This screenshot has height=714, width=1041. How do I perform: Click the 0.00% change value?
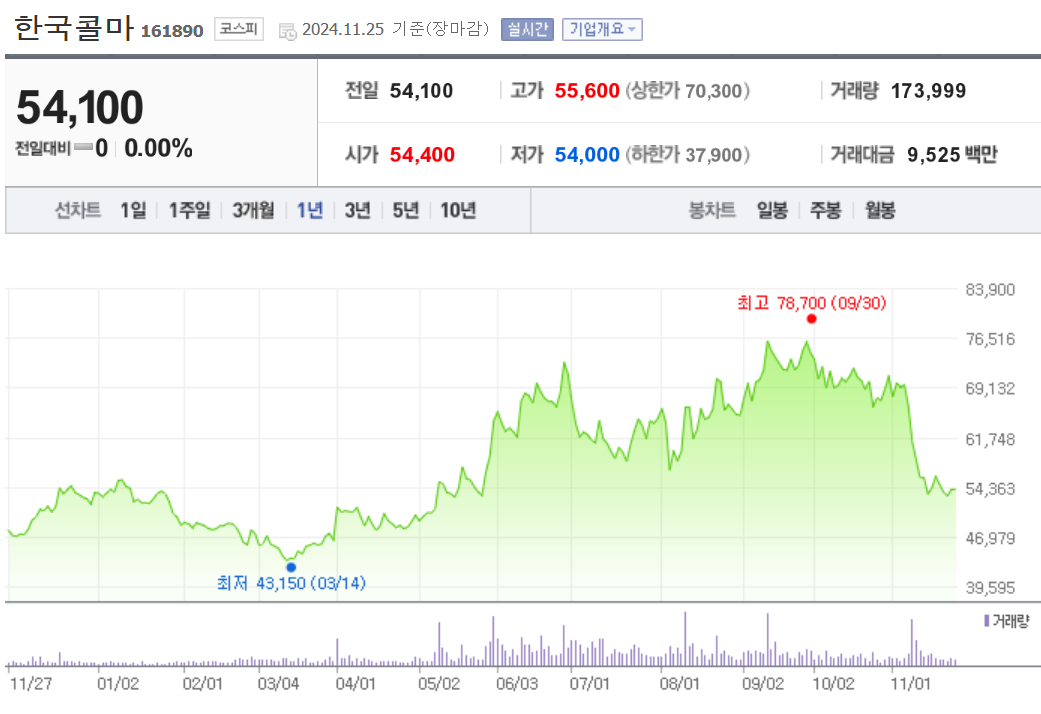(159, 148)
